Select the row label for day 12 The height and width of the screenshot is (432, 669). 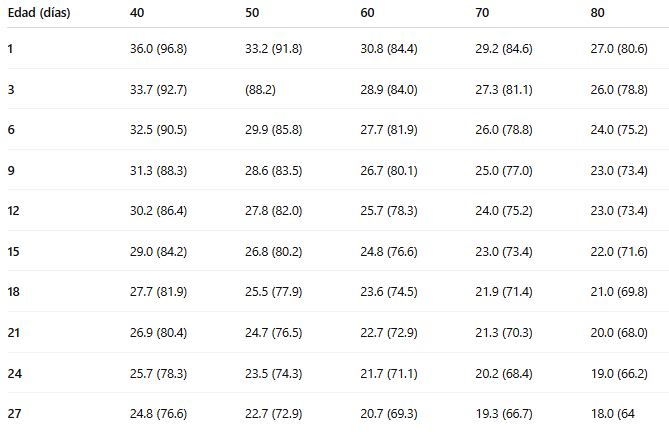(14, 210)
